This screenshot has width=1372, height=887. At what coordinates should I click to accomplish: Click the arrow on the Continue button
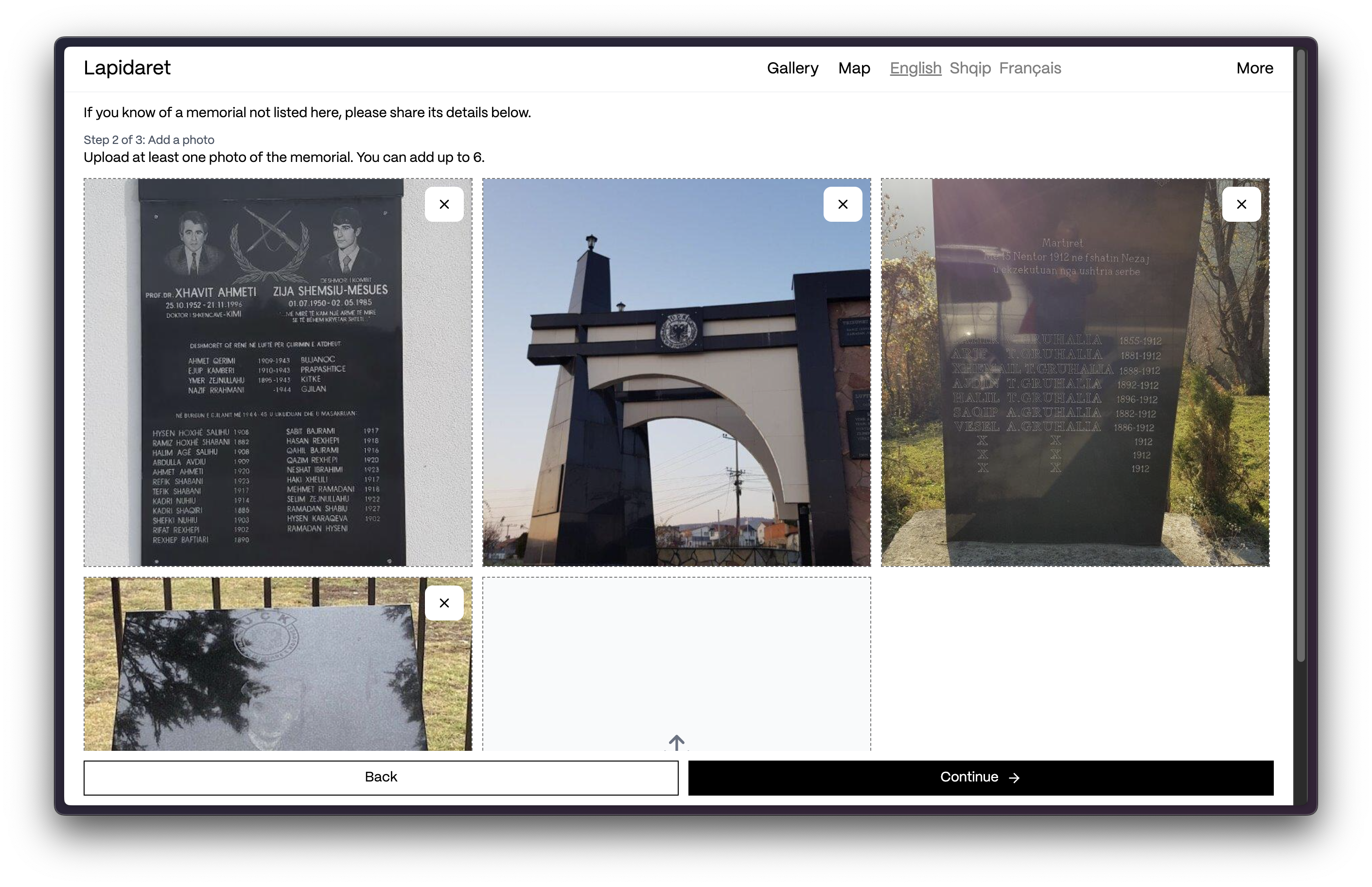[x=1014, y=778]
